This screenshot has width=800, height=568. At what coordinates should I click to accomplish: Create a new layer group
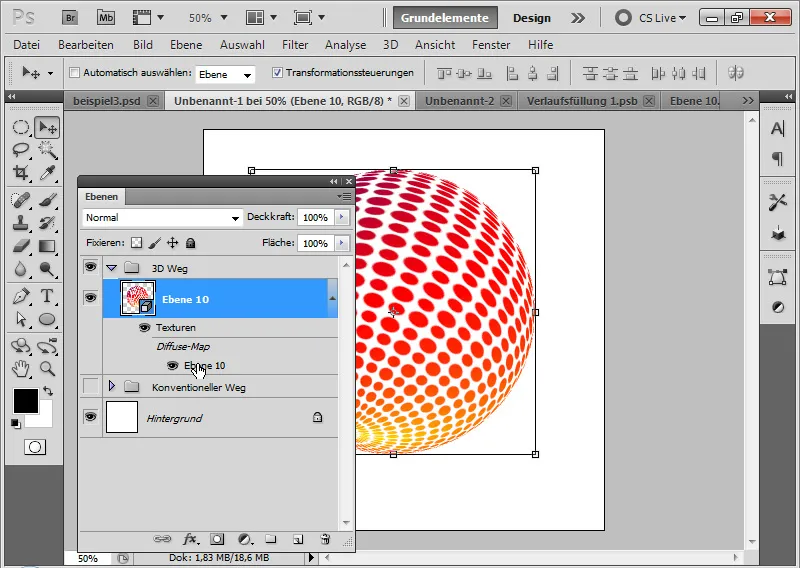[271, 539]
